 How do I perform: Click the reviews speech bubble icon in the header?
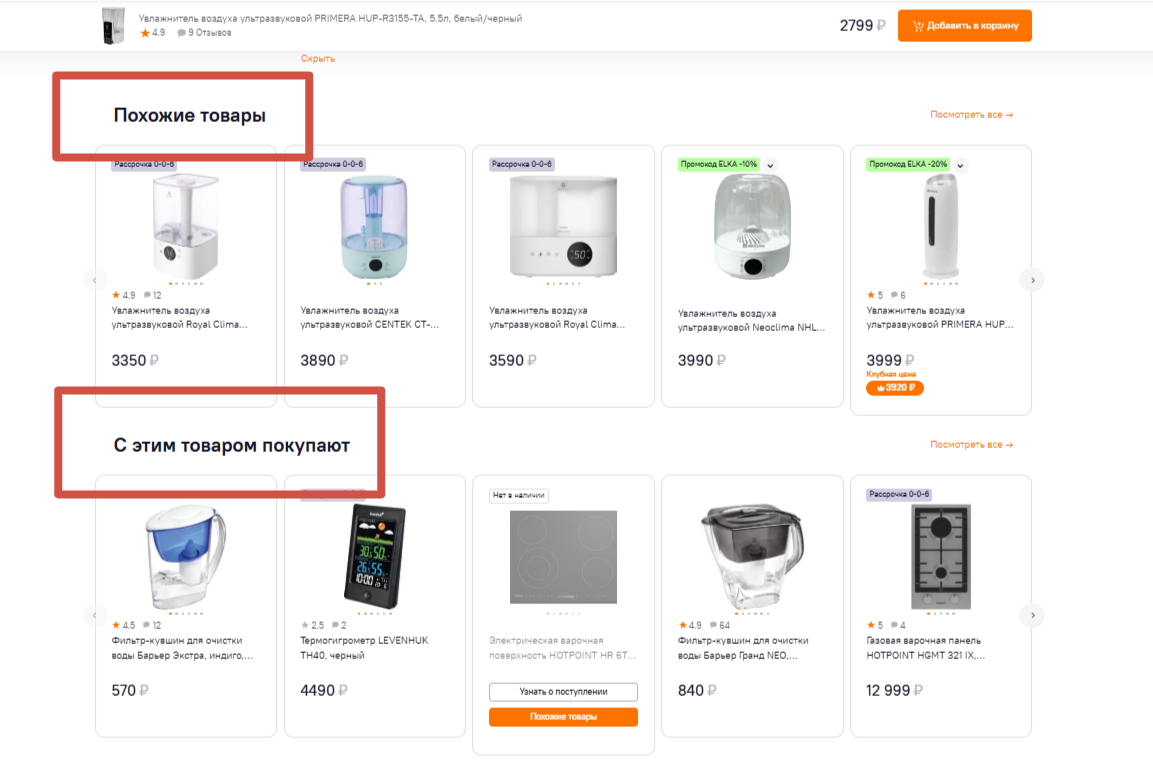click(x=181, y=33)
